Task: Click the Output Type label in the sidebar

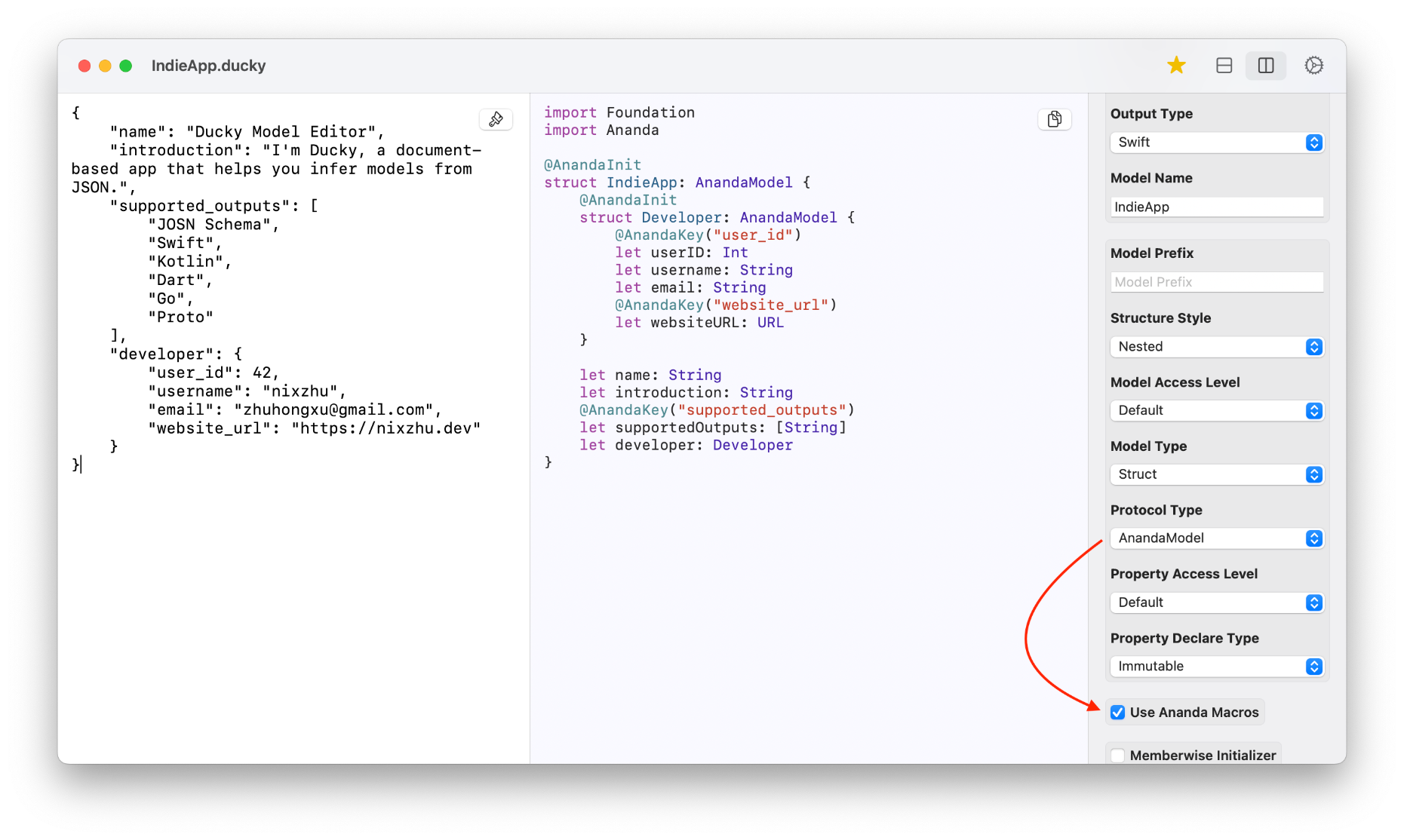Action: (1151, 114)
